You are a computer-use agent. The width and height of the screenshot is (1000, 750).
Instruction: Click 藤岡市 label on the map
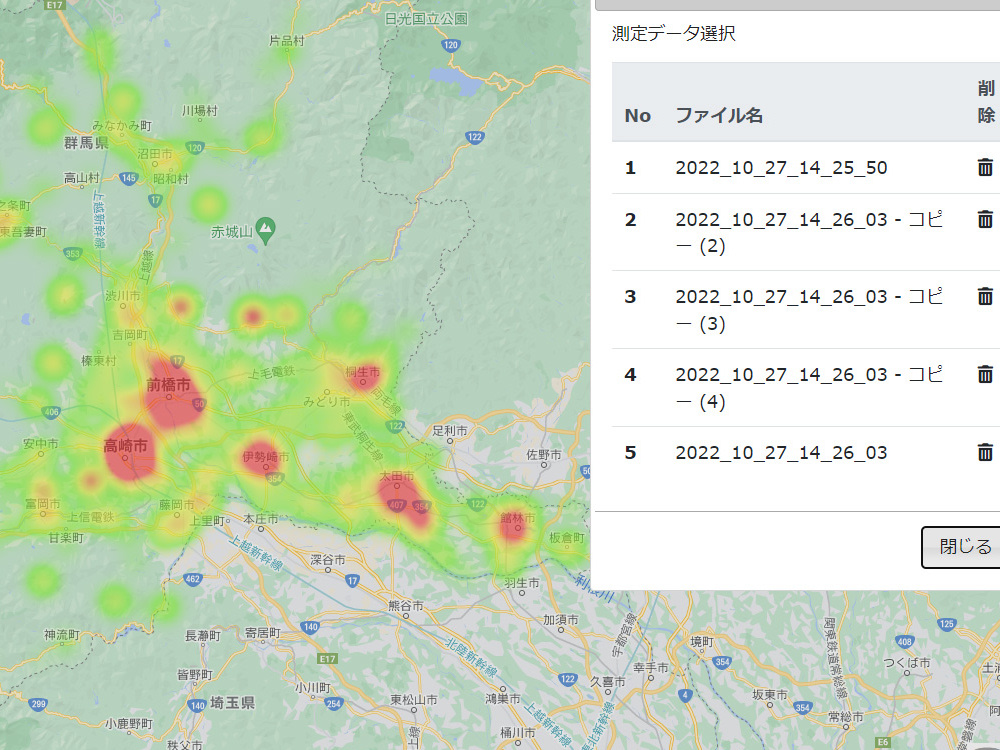[x=176, y=504]
